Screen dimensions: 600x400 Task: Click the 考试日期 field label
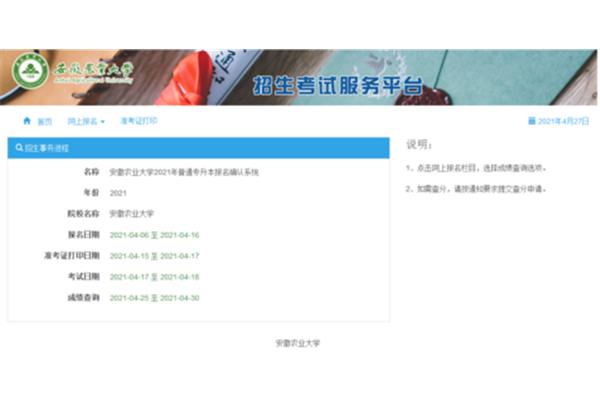click(x=84, y=276)
